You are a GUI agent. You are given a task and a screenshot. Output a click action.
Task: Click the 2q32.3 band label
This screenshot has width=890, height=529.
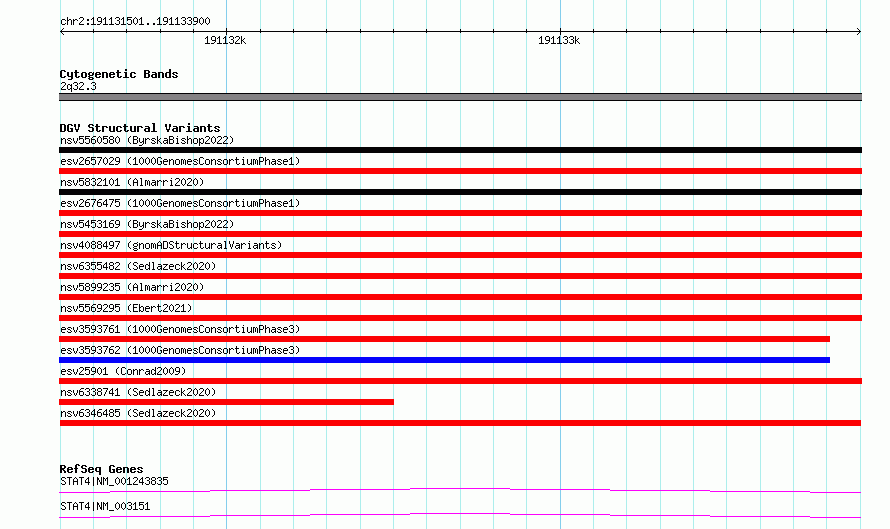point(78,86)
